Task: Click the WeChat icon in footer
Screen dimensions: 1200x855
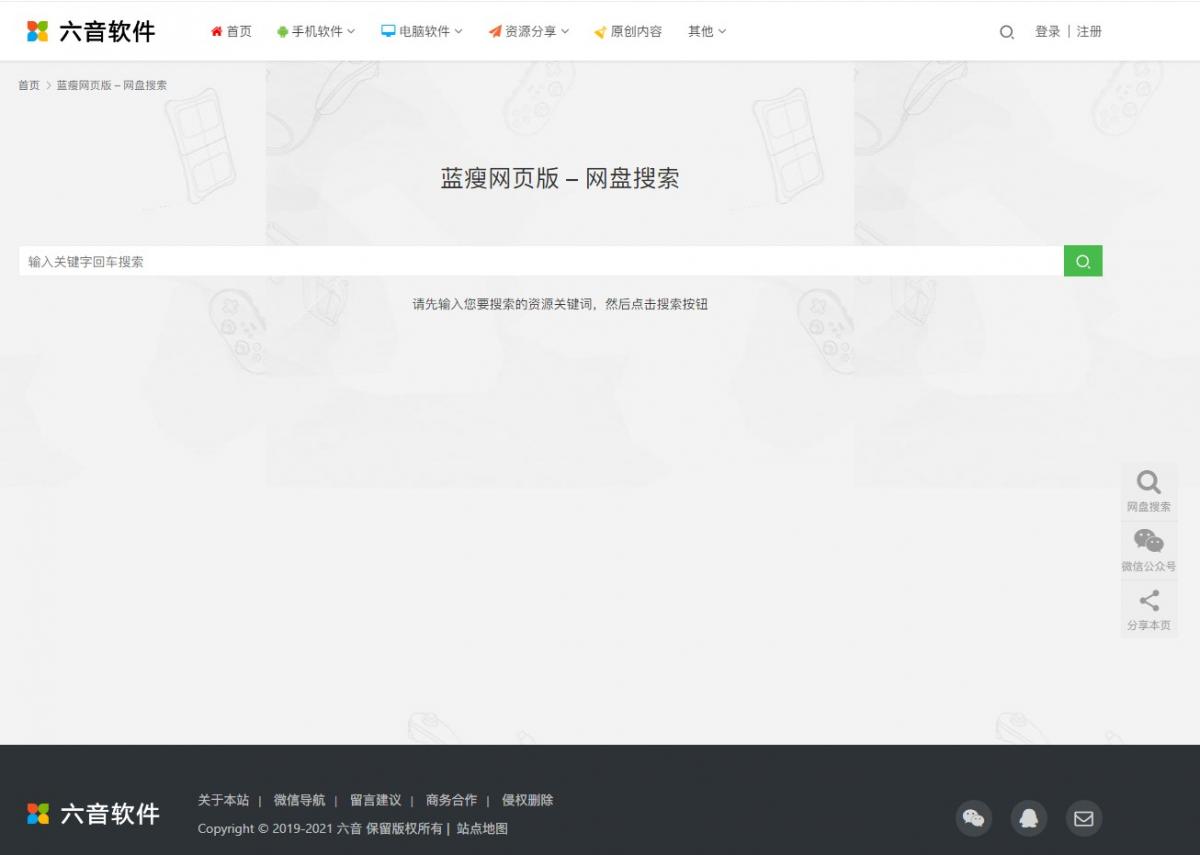Action: (973, 818)
